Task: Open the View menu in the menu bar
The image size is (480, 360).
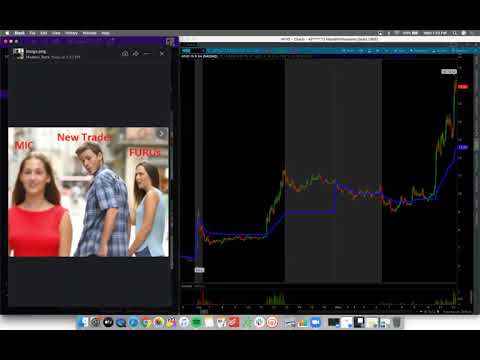Action: coord(56,33)
